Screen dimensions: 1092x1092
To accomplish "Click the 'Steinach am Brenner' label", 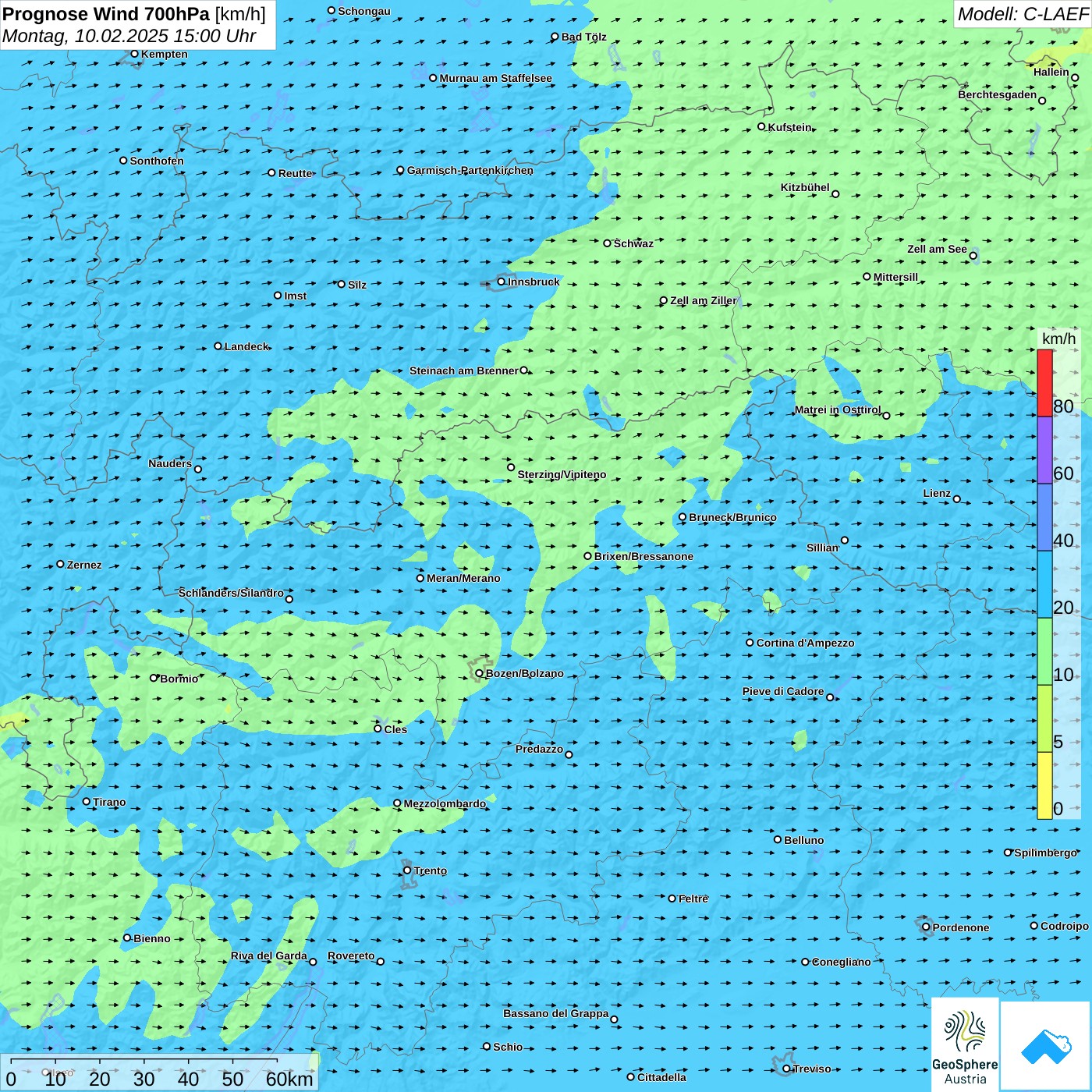I will coord(463,370).
